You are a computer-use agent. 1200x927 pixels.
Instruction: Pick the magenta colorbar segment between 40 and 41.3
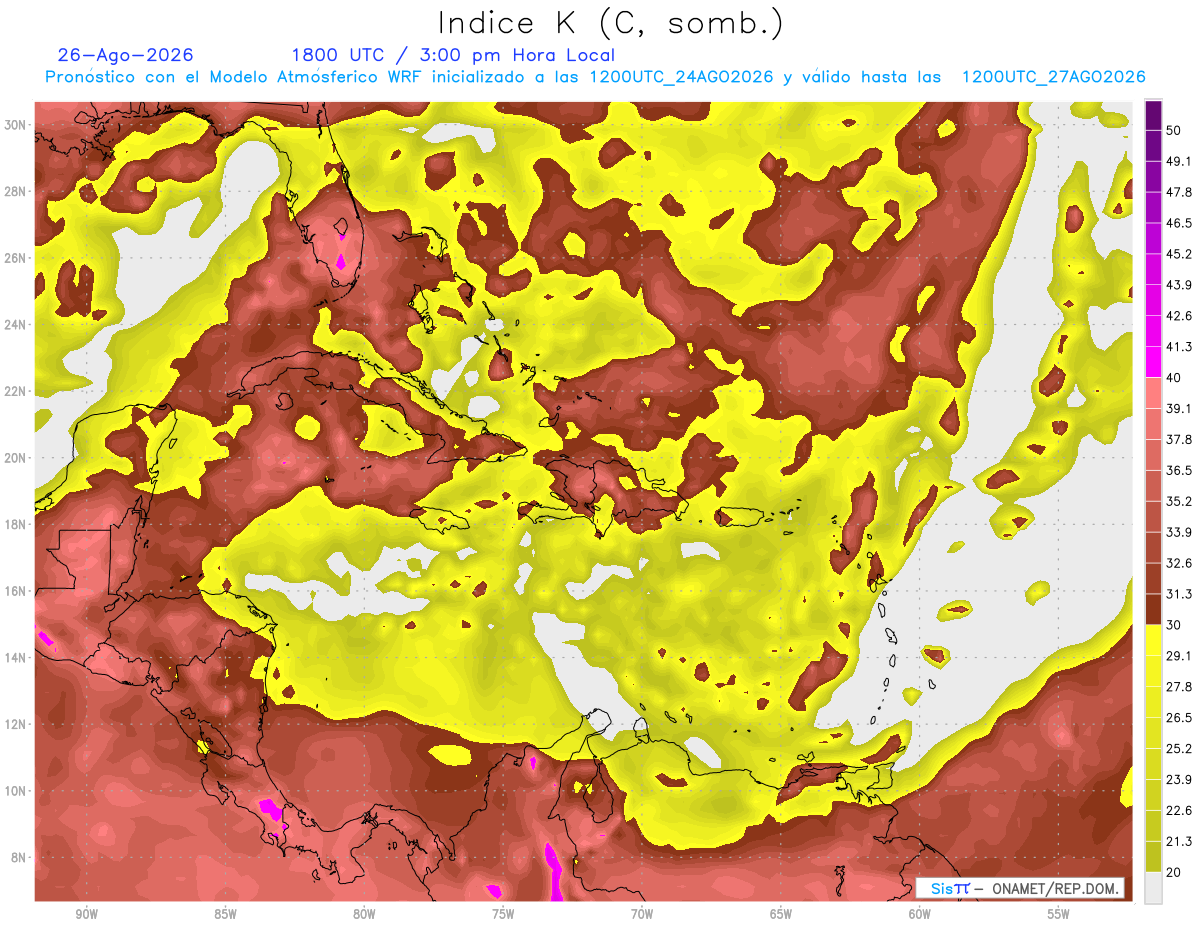[1153, 362]
